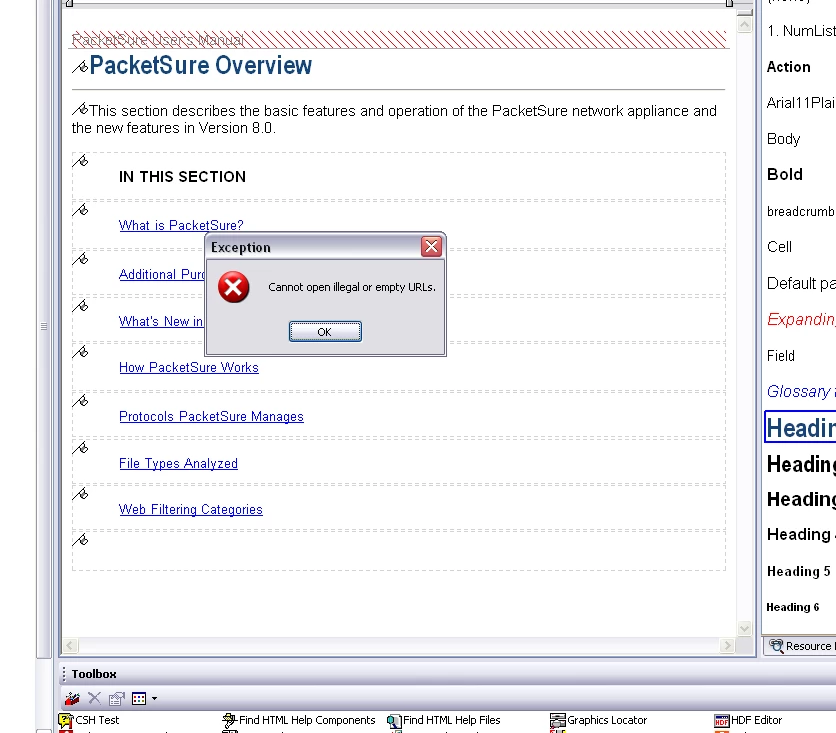The height and width of the screenshot is (733, 836).
Task: Click the Add Tool icon in Toolbox
Action: (72, 698)
